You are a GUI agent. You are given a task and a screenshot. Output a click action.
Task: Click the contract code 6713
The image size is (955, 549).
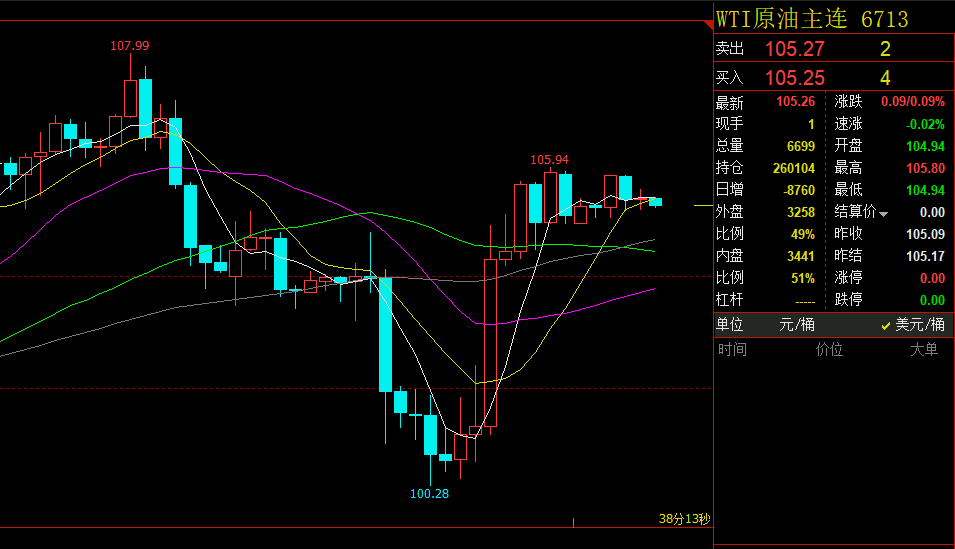coord(884,19)
